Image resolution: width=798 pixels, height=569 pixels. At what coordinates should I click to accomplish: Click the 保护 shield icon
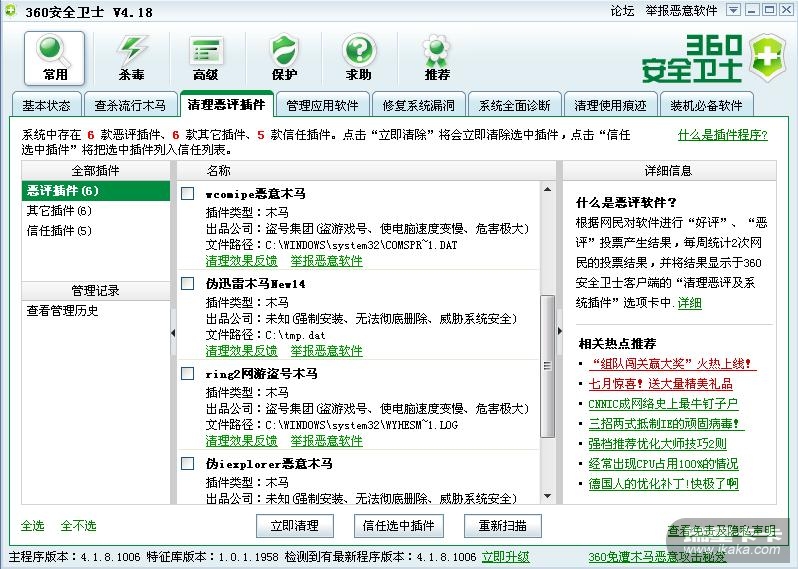tap(284, 58)
